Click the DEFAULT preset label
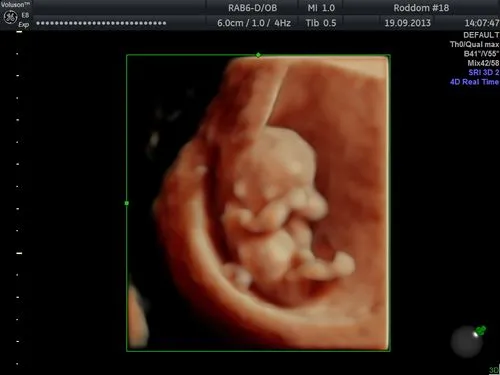The height and width of the screenshot is (375, 500). tap(481, 35)
